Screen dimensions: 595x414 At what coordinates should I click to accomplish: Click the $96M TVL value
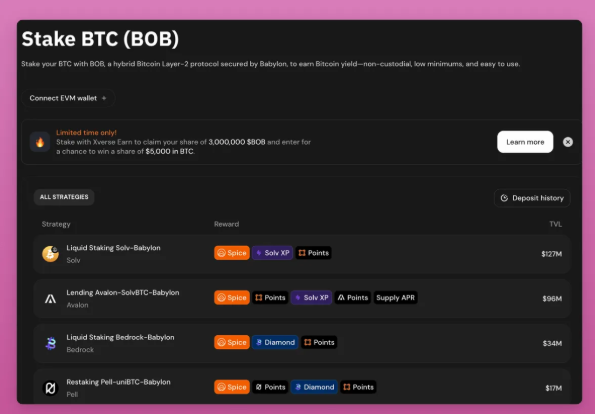pos(552,299)
